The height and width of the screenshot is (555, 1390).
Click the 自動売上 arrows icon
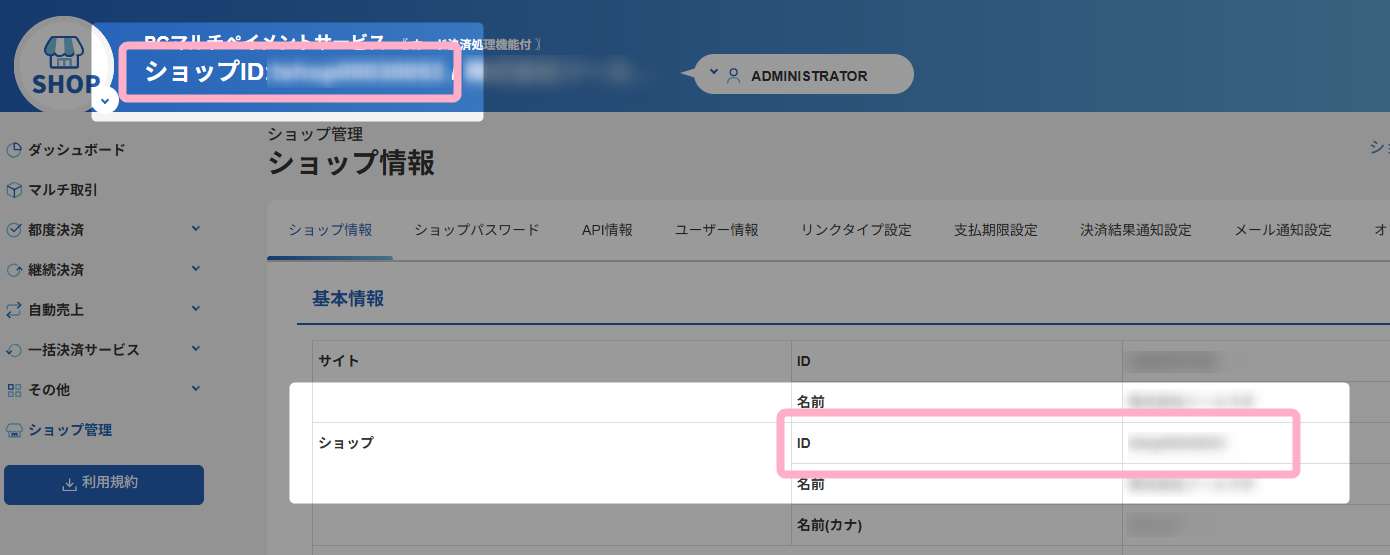click(14, 310)
